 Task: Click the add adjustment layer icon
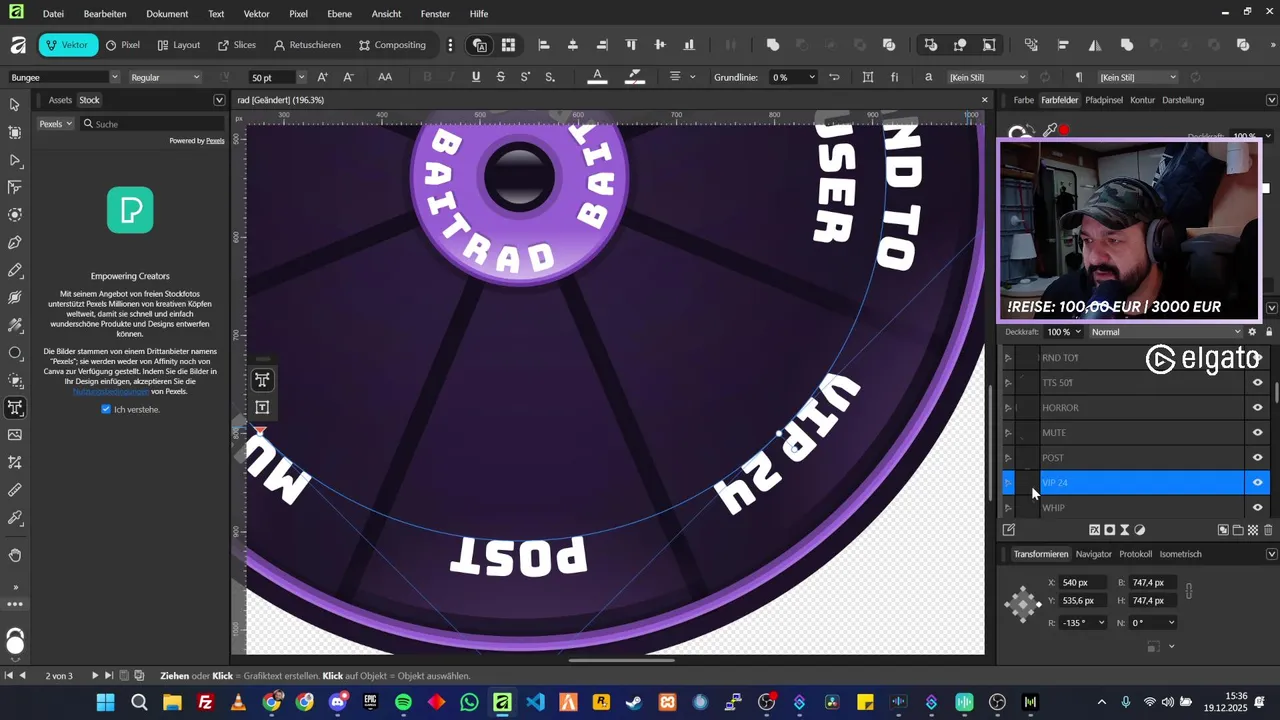(x=1140, y=530)
